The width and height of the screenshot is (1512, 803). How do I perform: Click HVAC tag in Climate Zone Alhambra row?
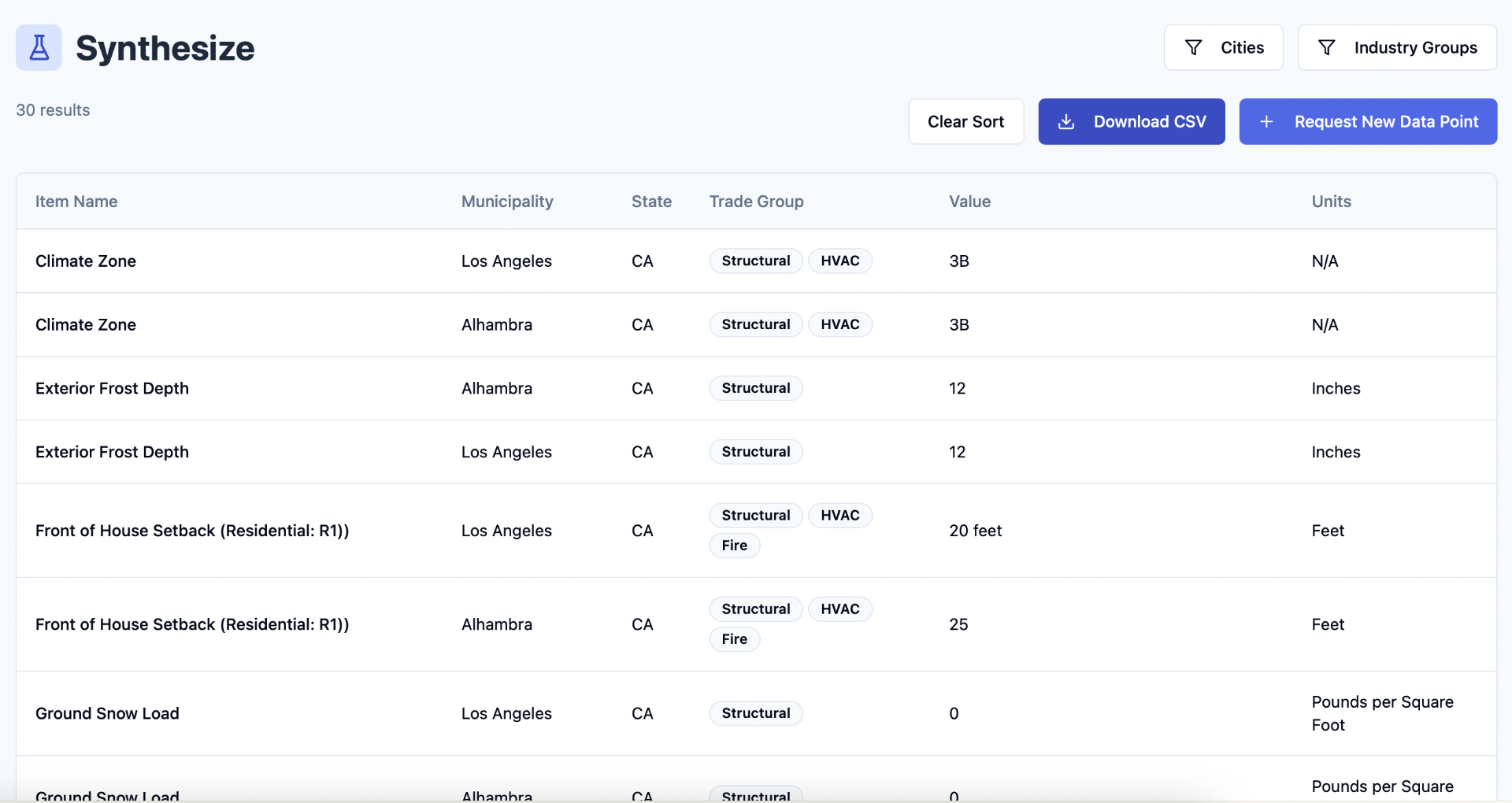840,325
